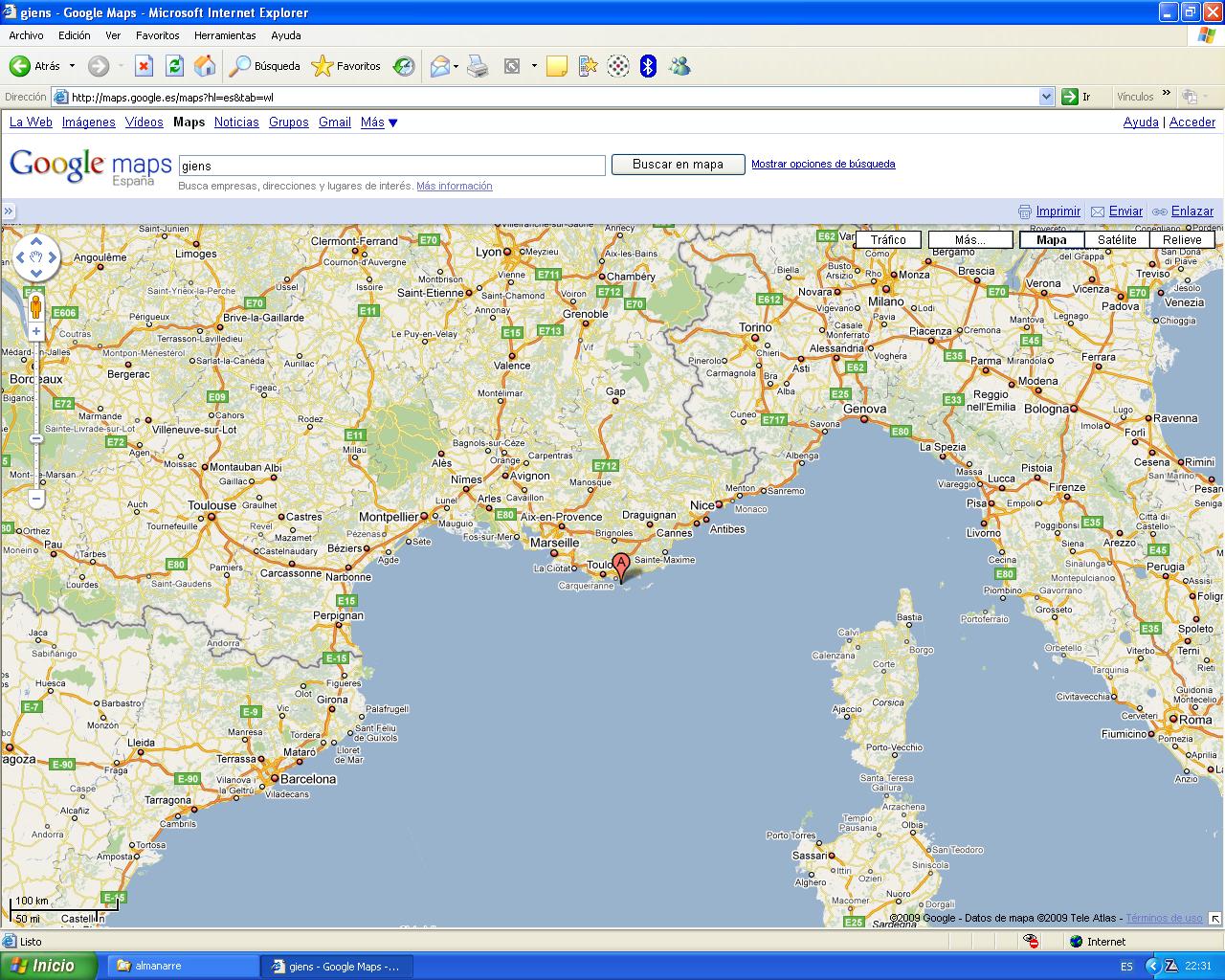
Task: Go back with the Atrás arrow button
Action: click(x=34, y=66)
